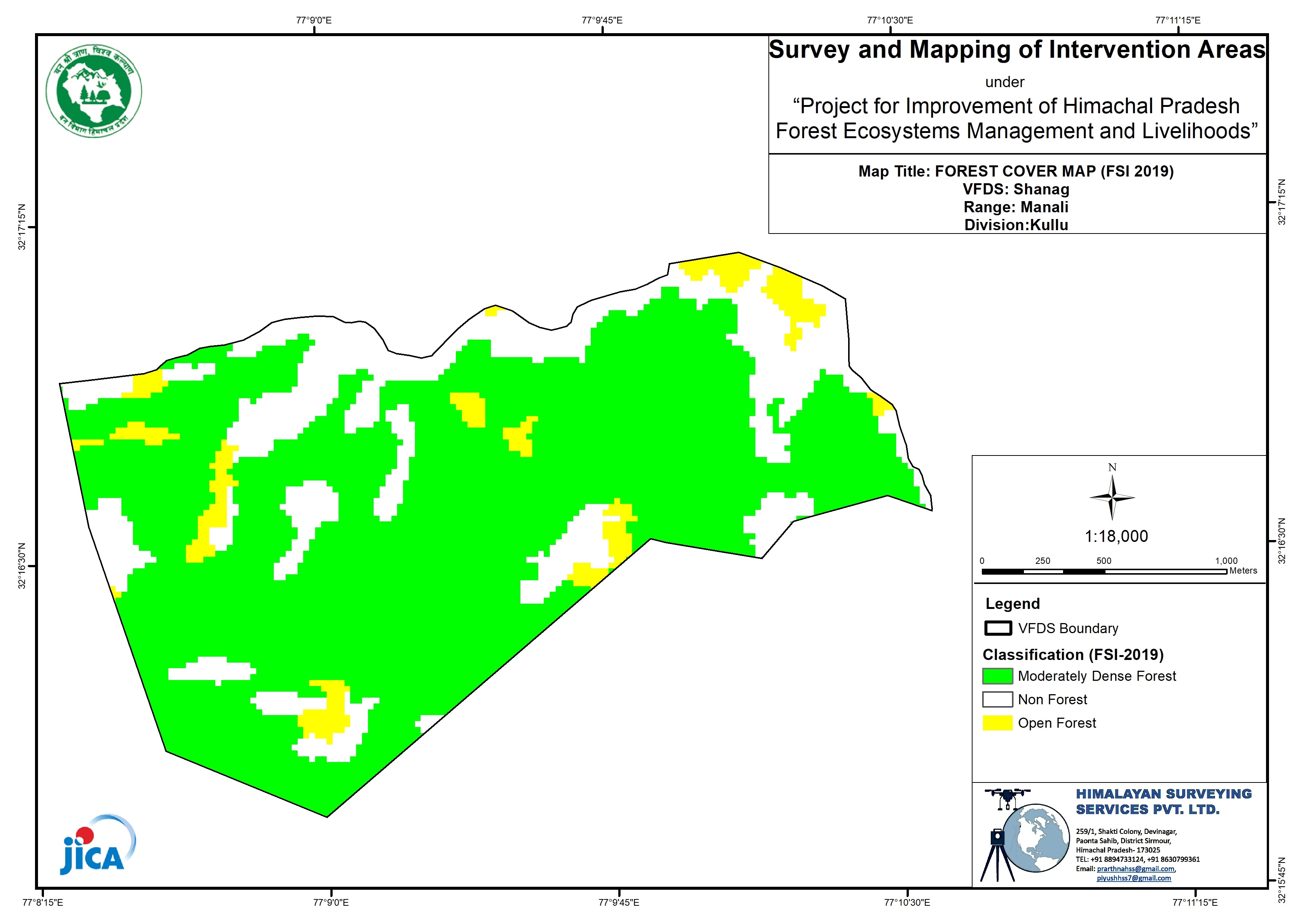Click the 1:18,000 scale text
This screenshot has height=924, width=1307.
(x=1116, y=536)
